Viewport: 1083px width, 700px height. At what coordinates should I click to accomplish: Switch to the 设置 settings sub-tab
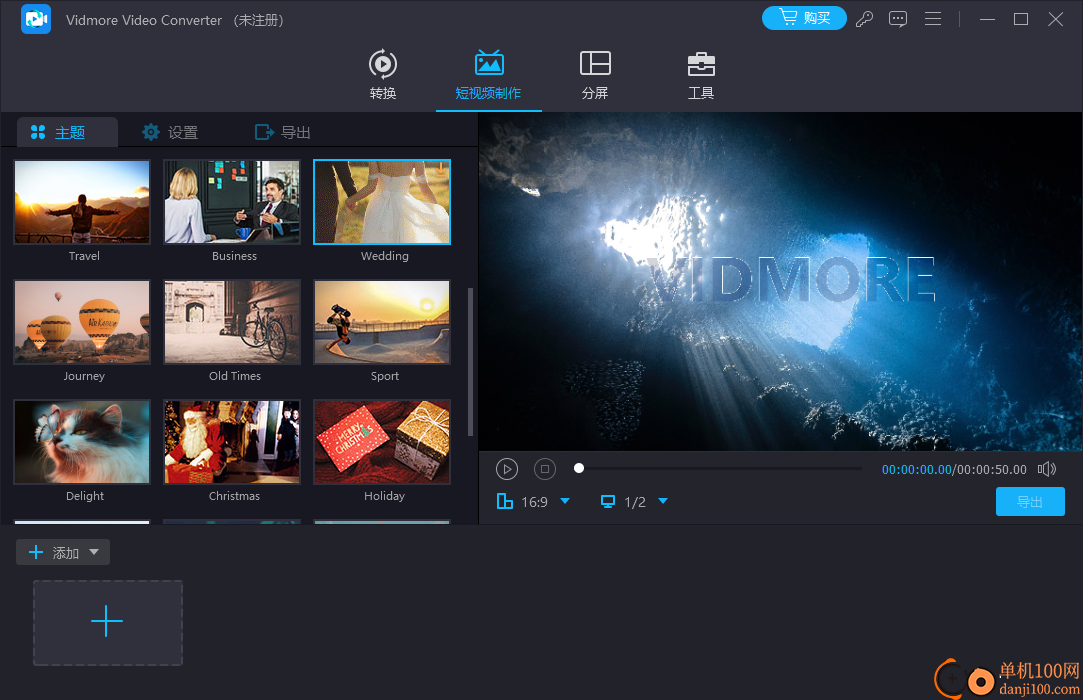tap(170, 132)
